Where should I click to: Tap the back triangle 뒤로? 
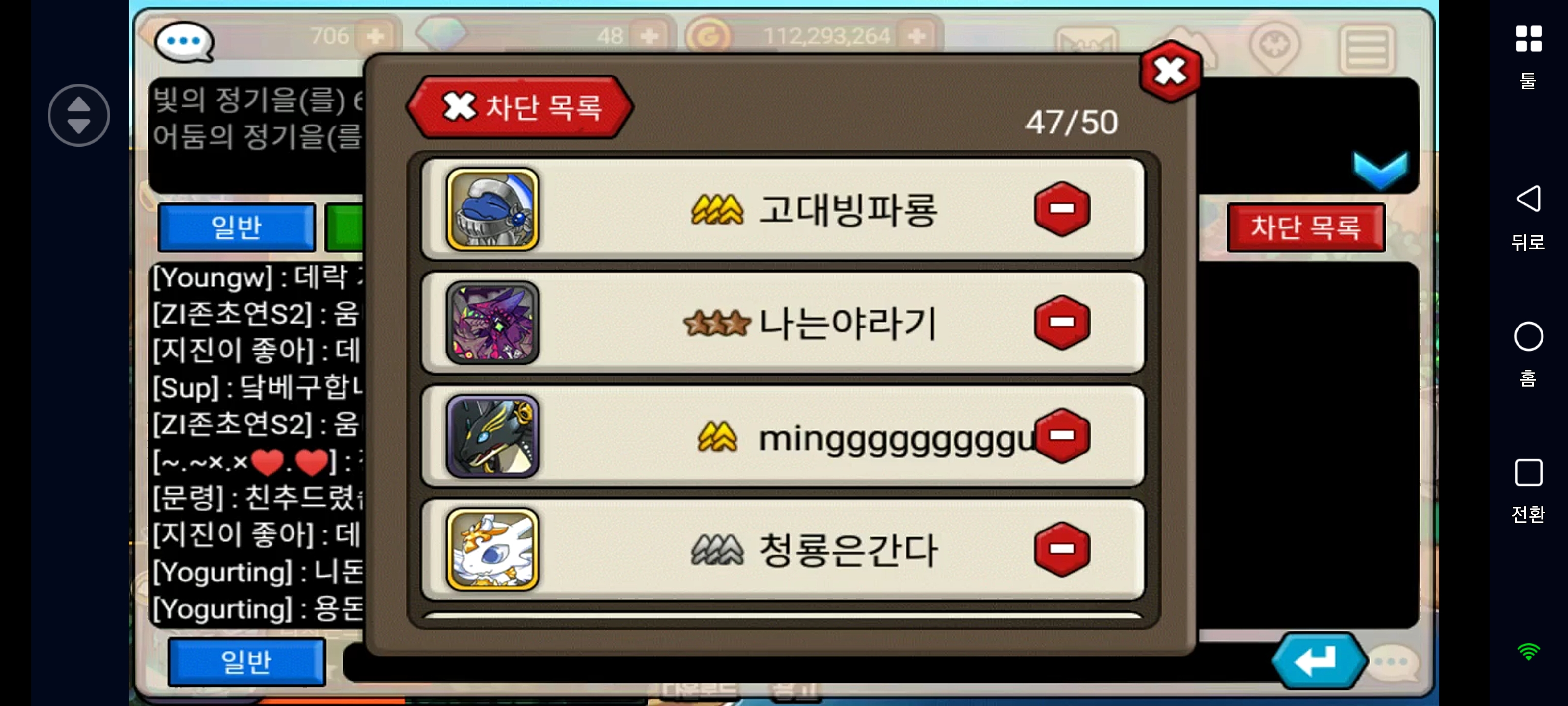(x=1528, y=217)
